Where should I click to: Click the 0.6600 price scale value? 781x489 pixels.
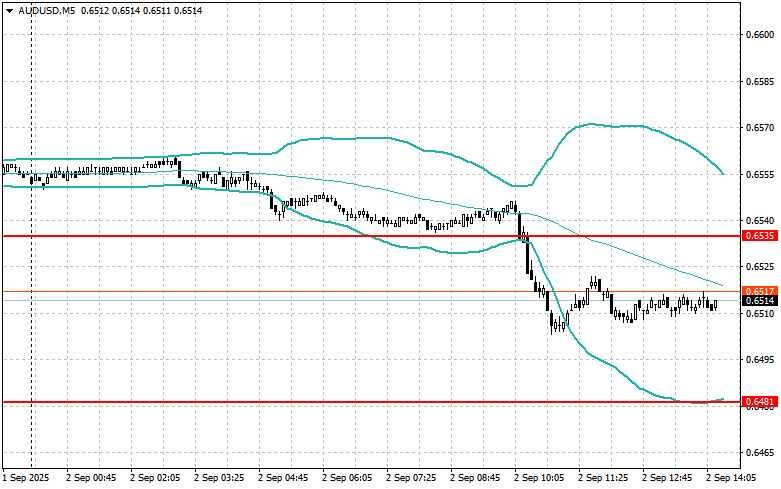pyautogui.click(x=760, y=35)
